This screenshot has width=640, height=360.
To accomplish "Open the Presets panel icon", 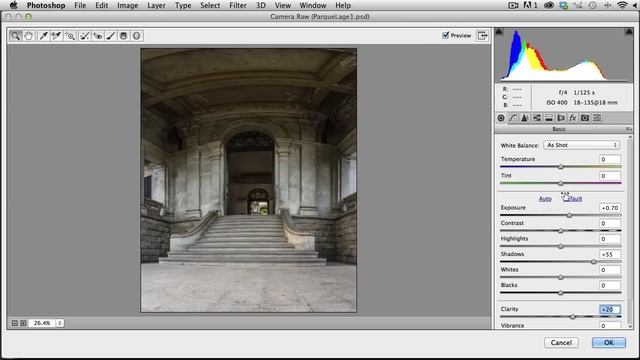I will pos(597,118).
